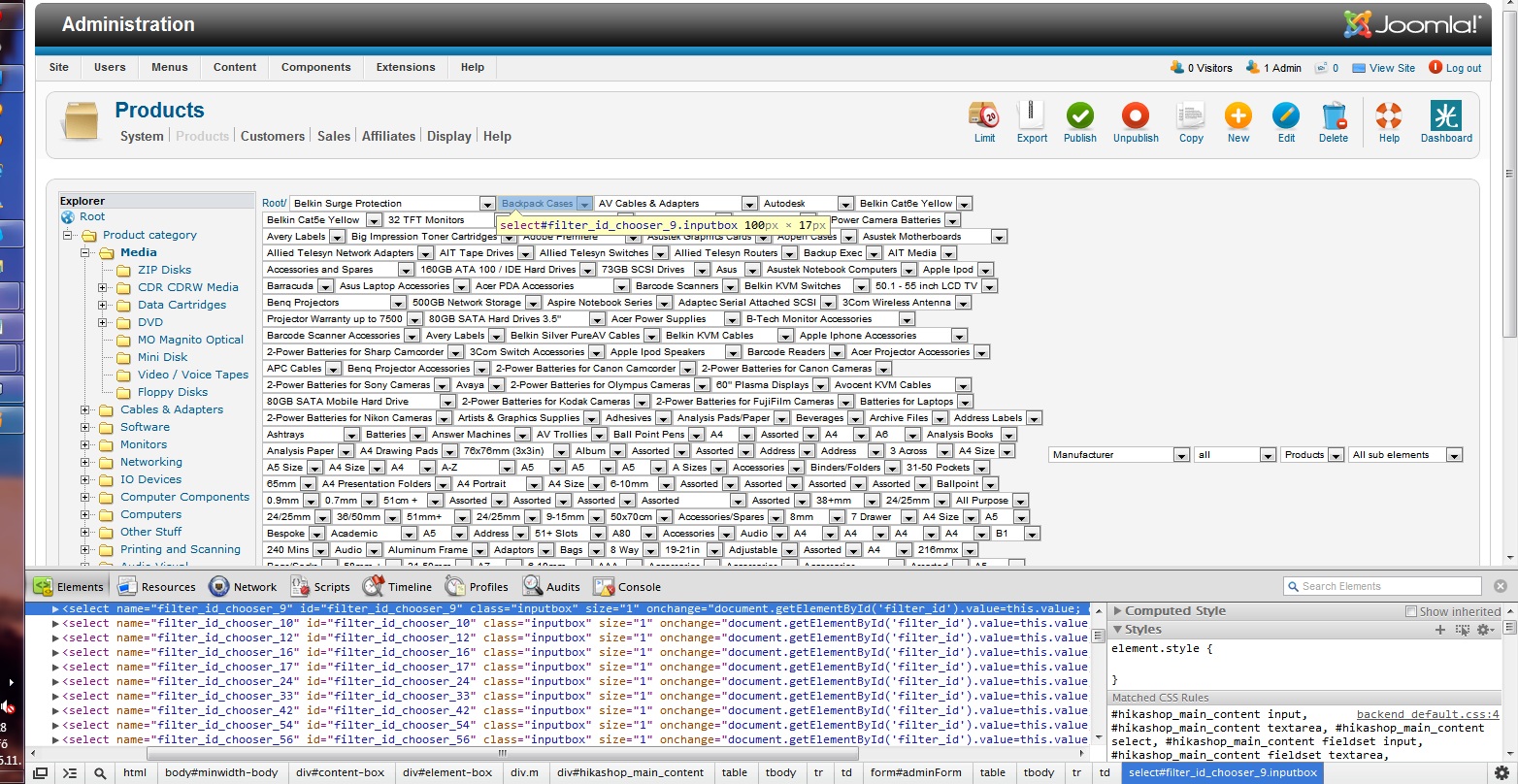Open the AV Cables & Adapters dropdown
This screenshot has width=1518, height=784.
pyautogui.click(x=676, y=204)
